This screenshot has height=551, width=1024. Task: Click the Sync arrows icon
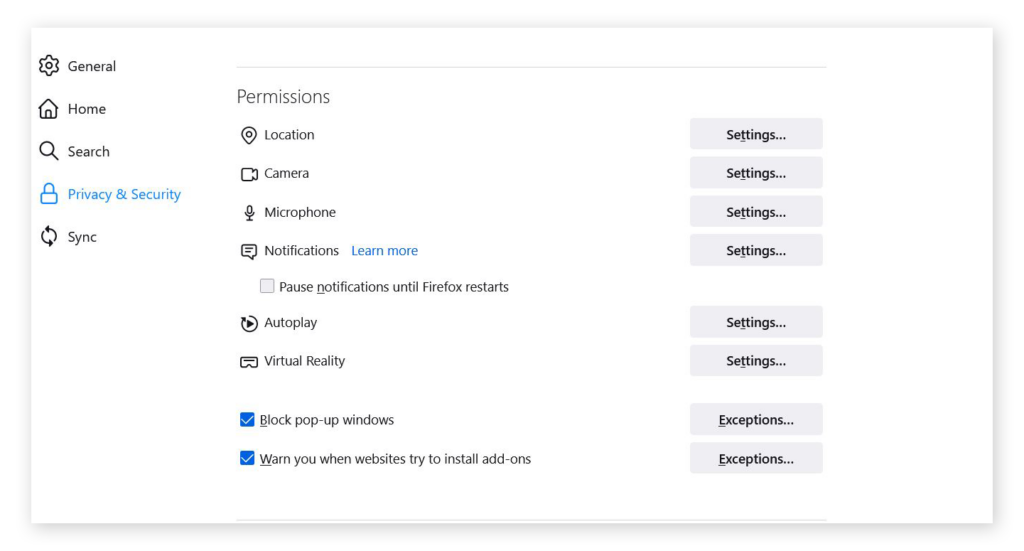[x=49, y=237]
